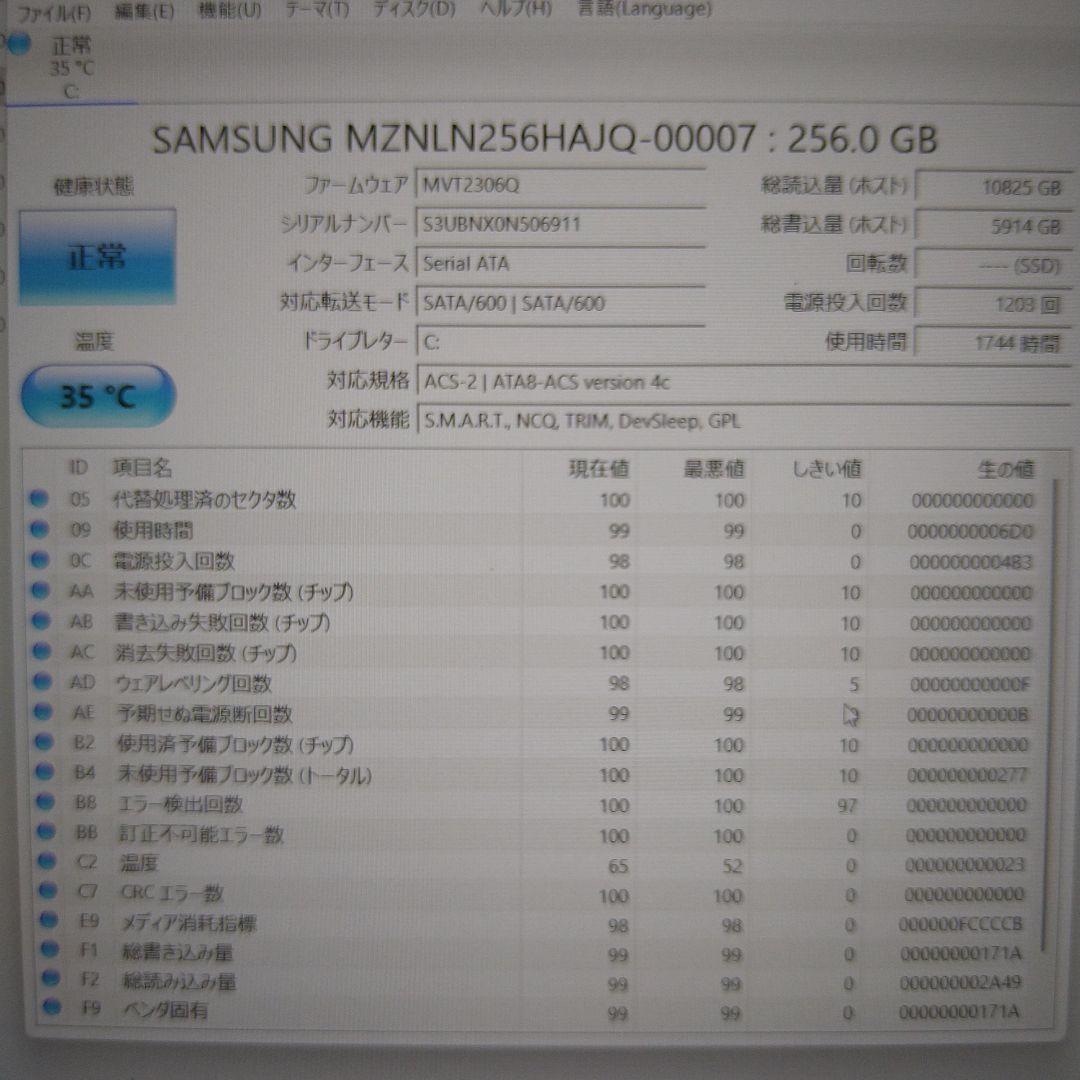Click the features field S.M.A.R.T., NCQ, TRIM

pyautogui.click(x=744, y=421)
